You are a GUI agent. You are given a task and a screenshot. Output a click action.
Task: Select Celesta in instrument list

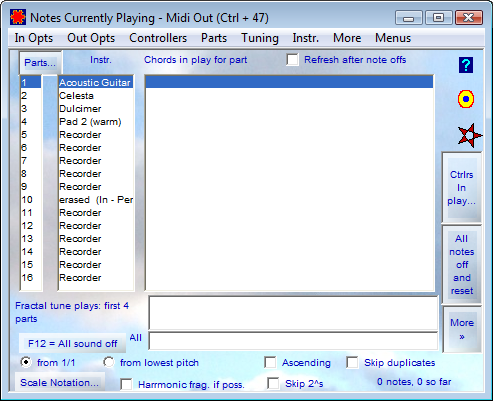[x=96, y=96]
